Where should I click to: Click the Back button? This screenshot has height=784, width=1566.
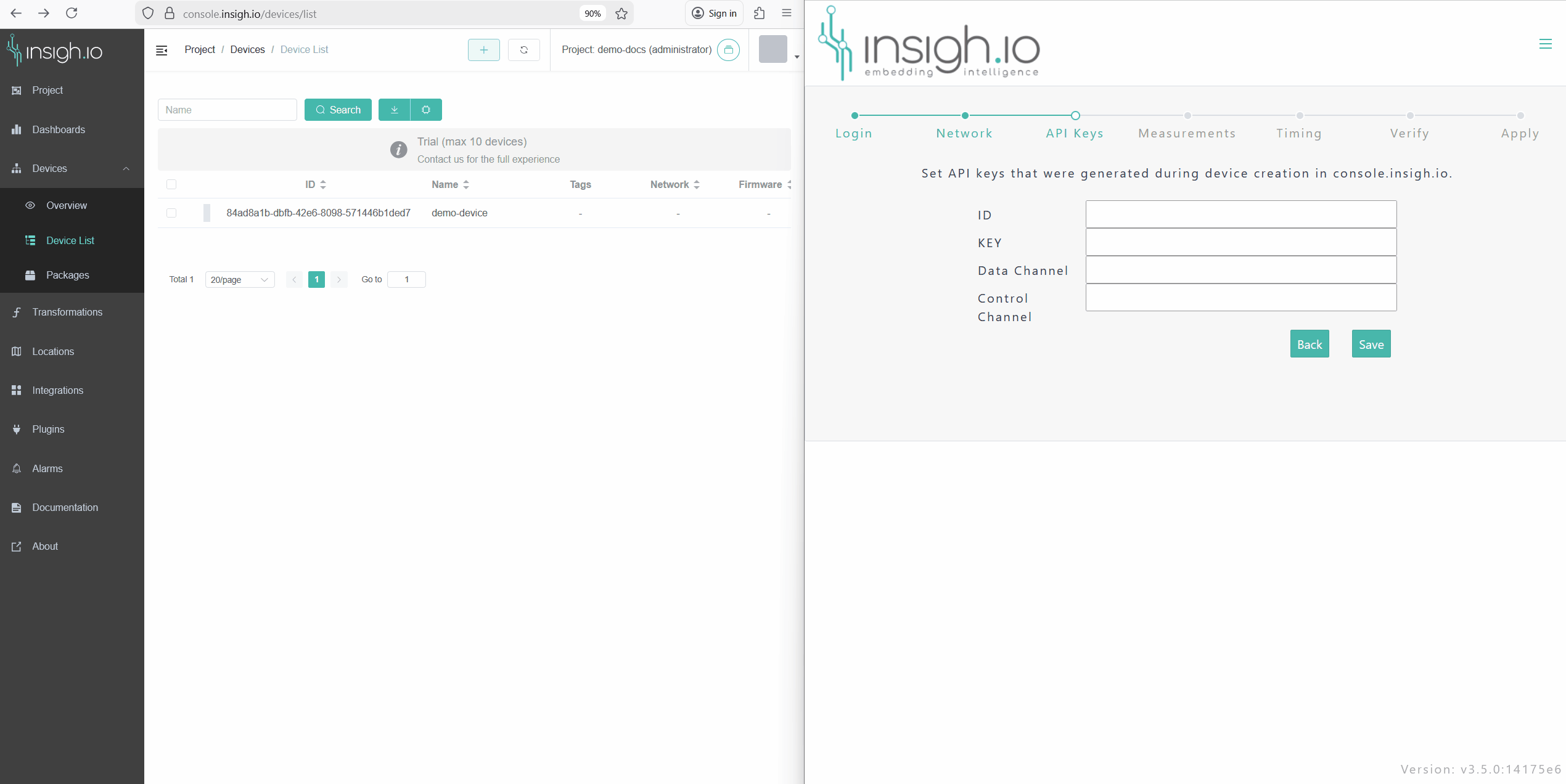coord(1309,345)
